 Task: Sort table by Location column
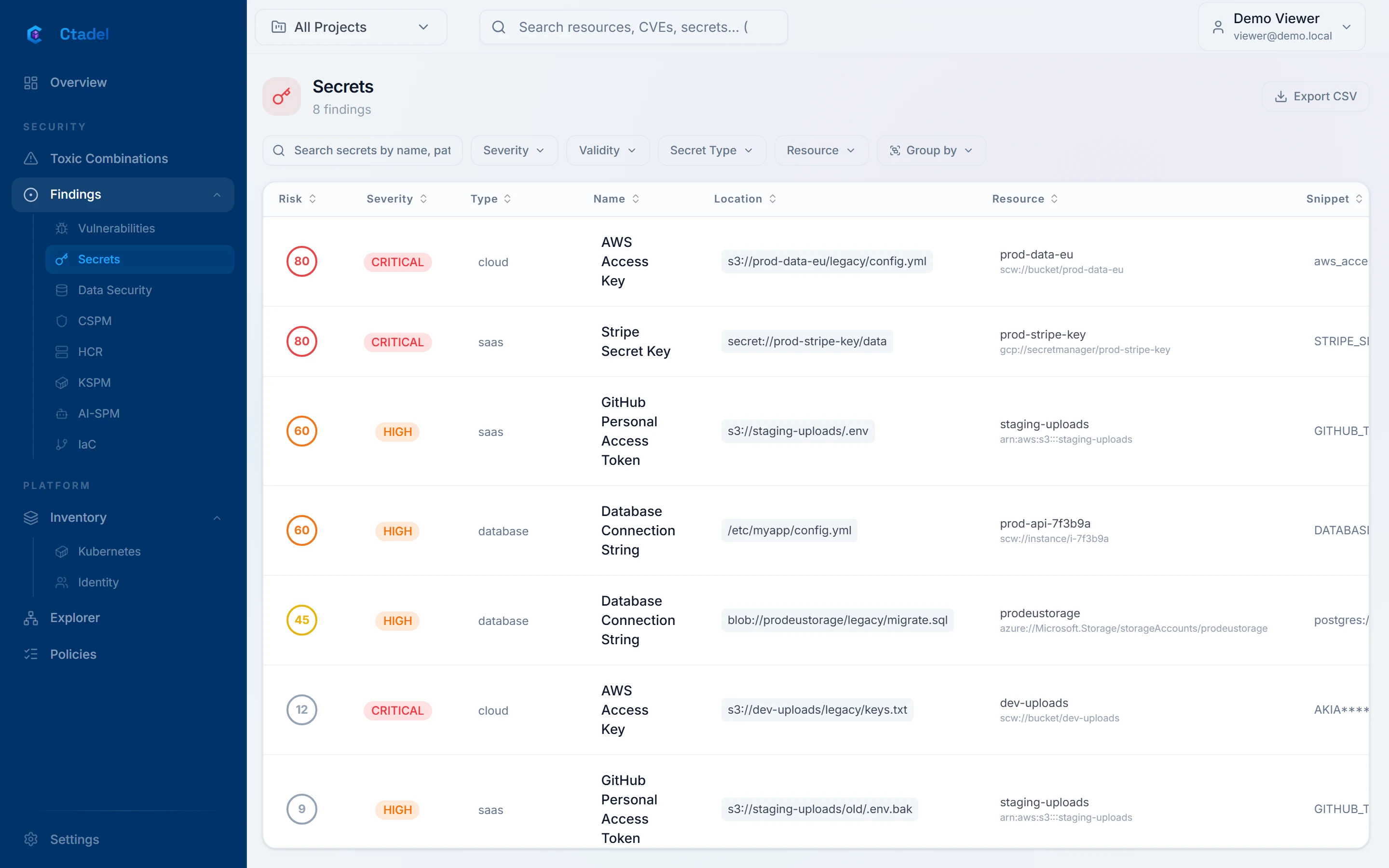point(745,199)
